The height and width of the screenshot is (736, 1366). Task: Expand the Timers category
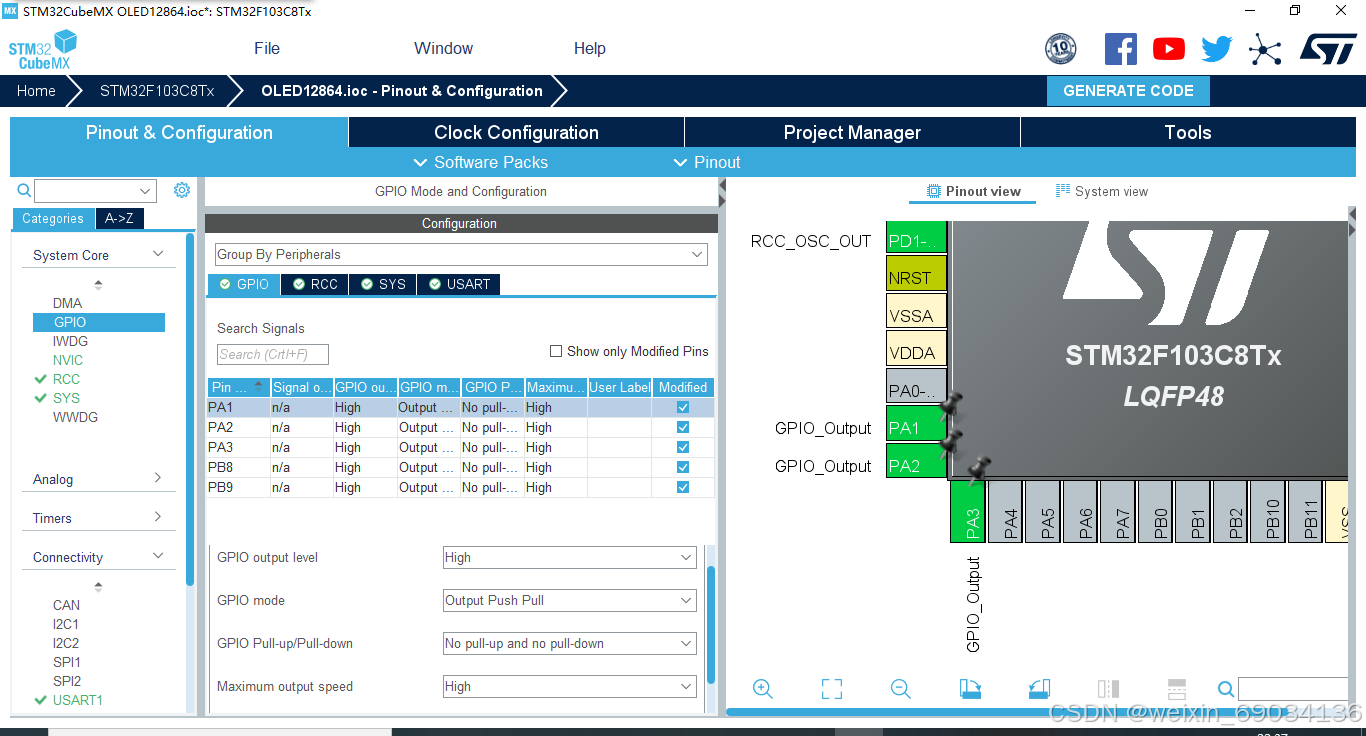coord(158,517)
